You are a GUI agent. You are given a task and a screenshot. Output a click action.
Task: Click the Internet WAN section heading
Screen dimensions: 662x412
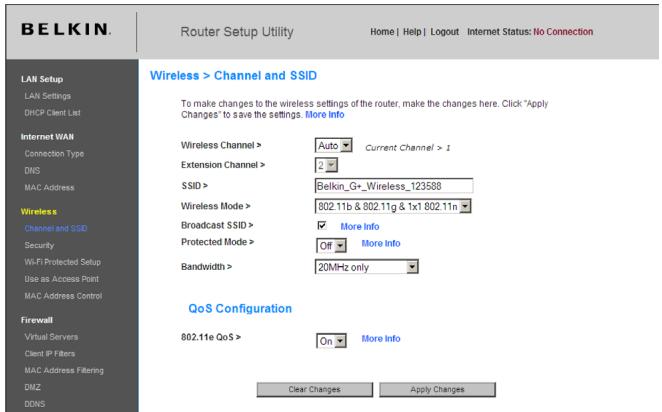click(x=47, y=137)
